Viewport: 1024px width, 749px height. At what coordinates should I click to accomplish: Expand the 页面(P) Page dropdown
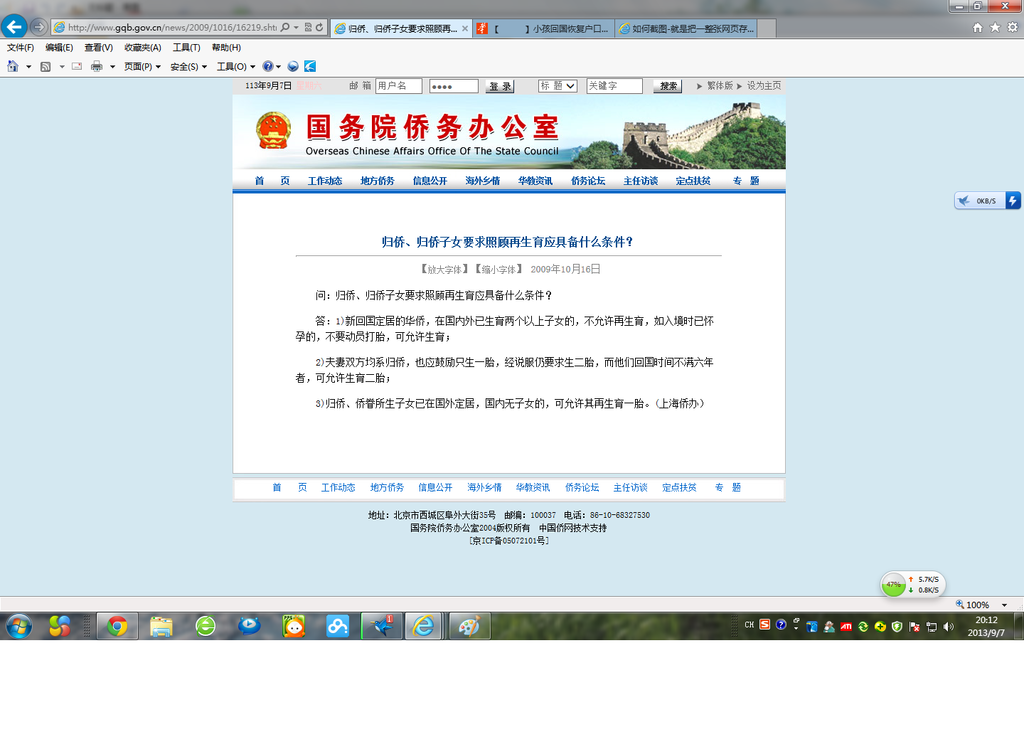click(142, 67)
